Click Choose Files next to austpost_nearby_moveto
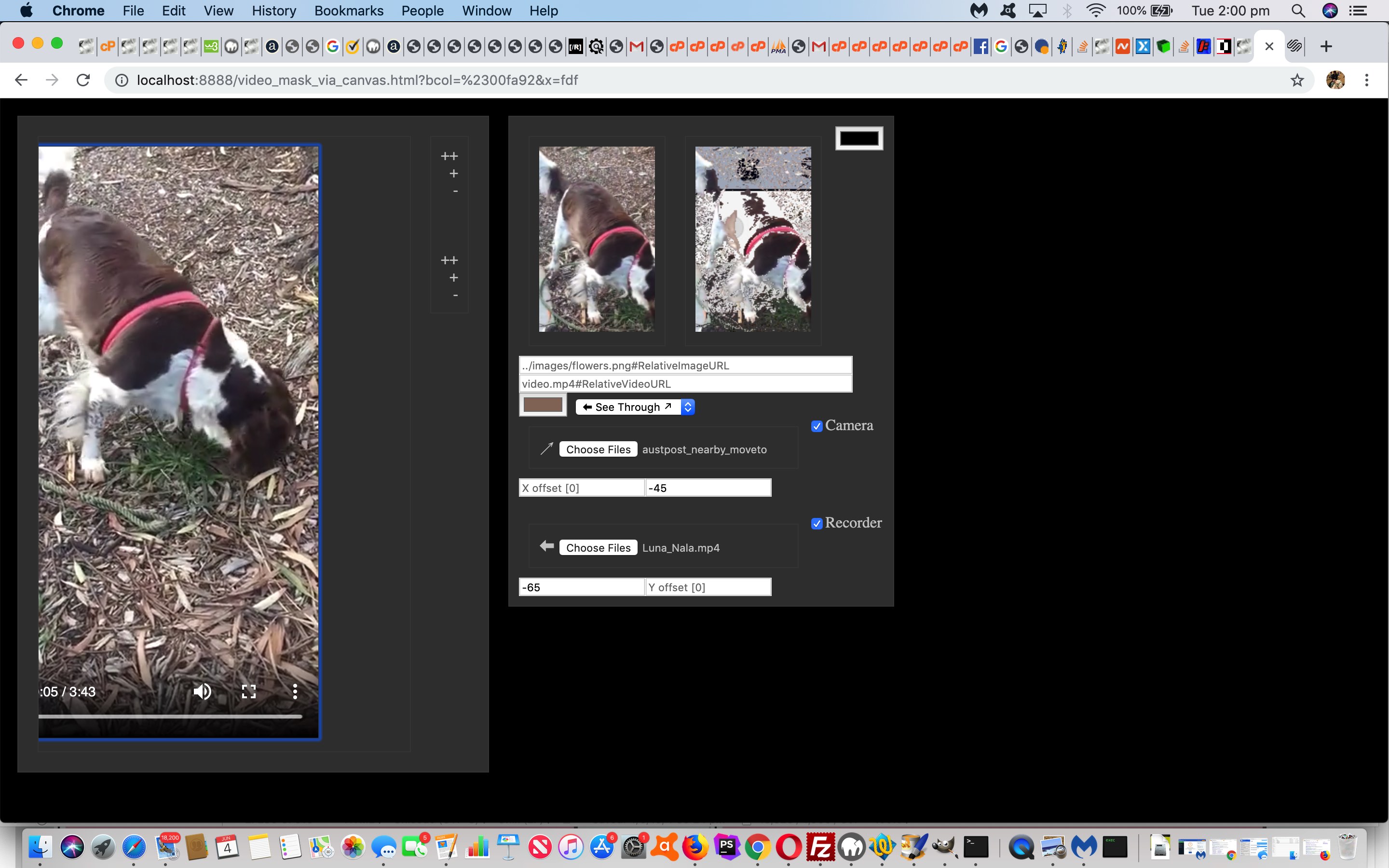Image resolution: width=1389 pixels, height=868 pixels. point(598,449)
